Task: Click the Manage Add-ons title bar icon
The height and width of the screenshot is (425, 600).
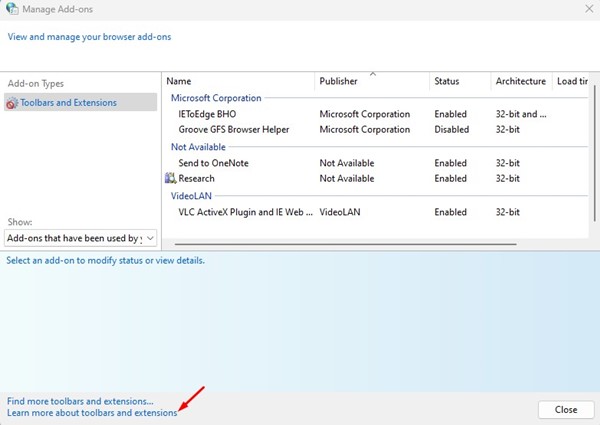Action: (x=13, y=10)
